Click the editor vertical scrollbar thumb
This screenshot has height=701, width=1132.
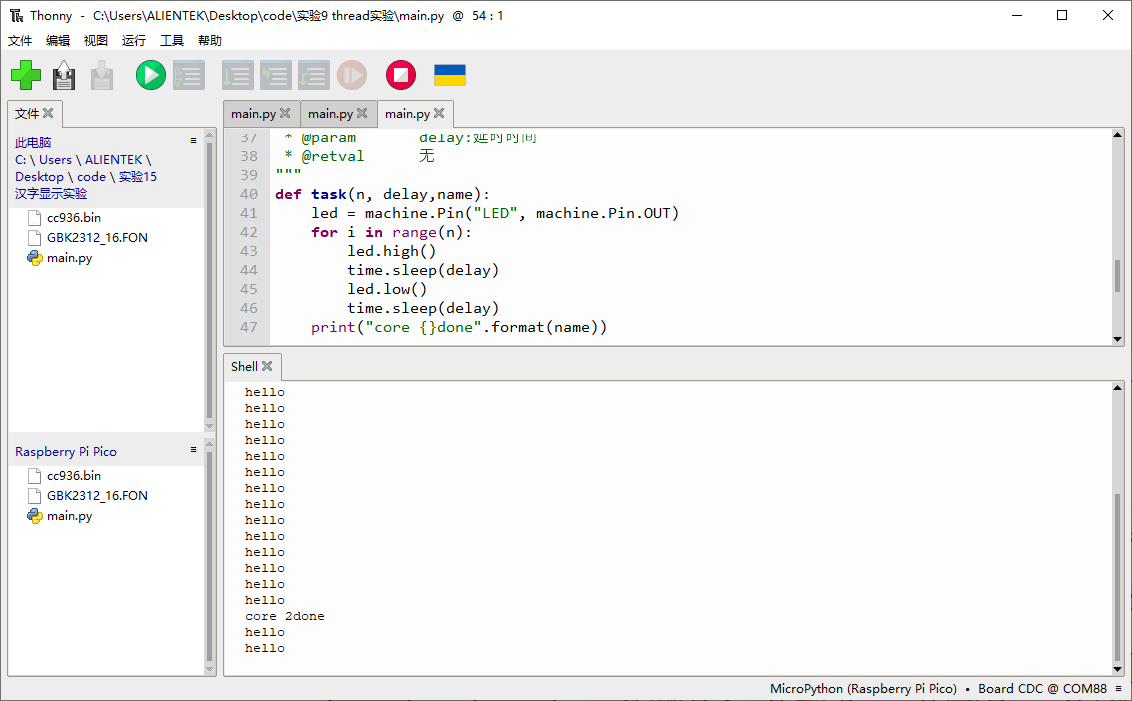pos(1118,277)
